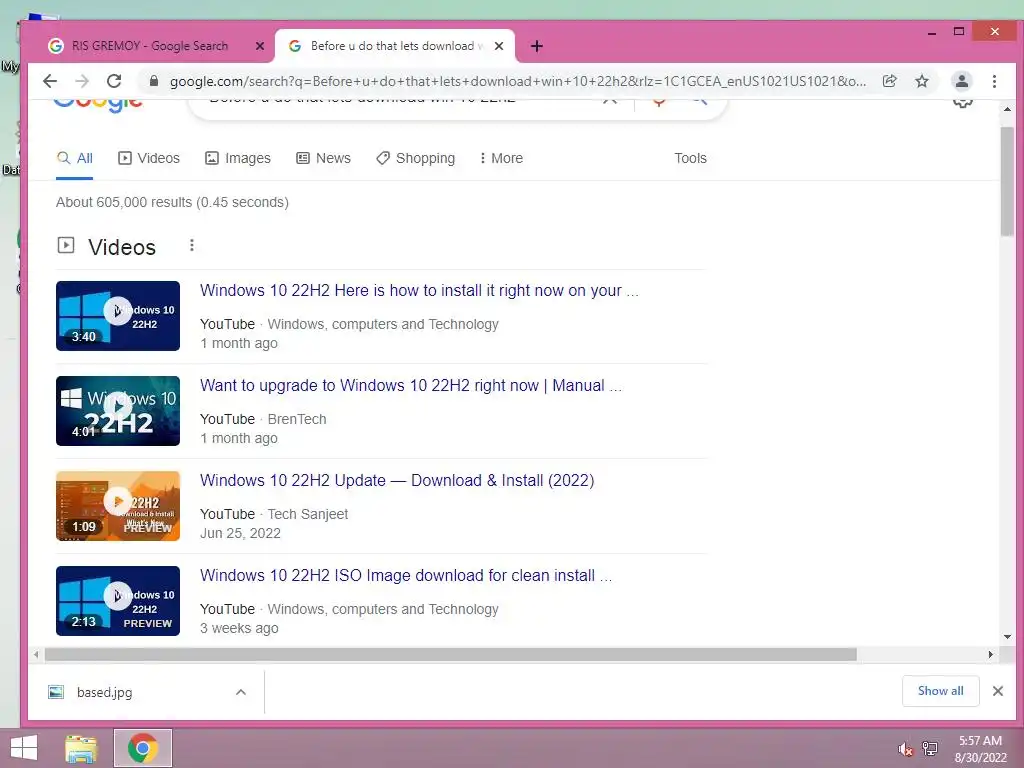
Task: Play the 4:01 BrenTech video thumbnail
Action: point(118,411)
